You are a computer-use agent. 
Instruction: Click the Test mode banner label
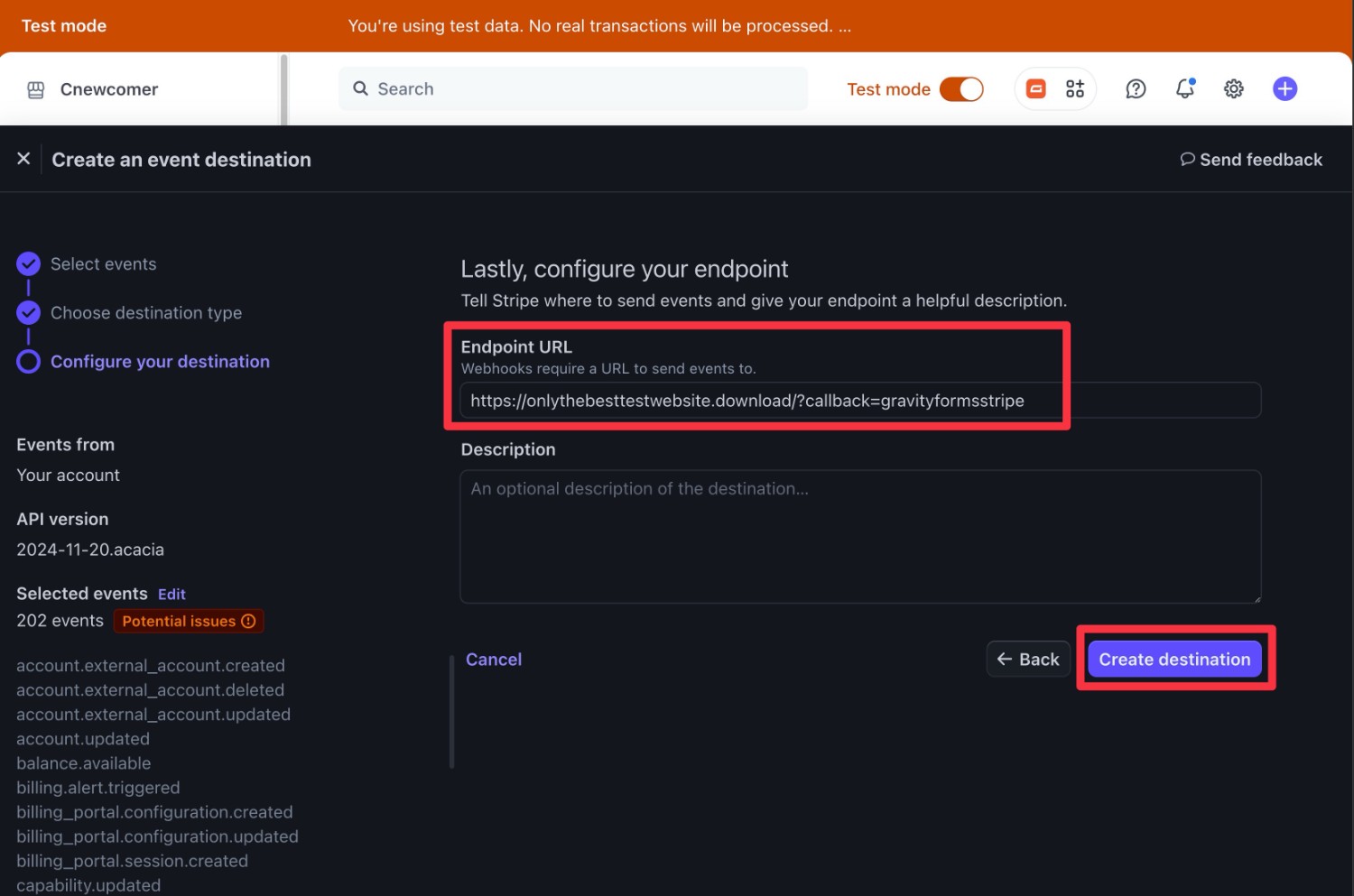click(x=64, y=25)
